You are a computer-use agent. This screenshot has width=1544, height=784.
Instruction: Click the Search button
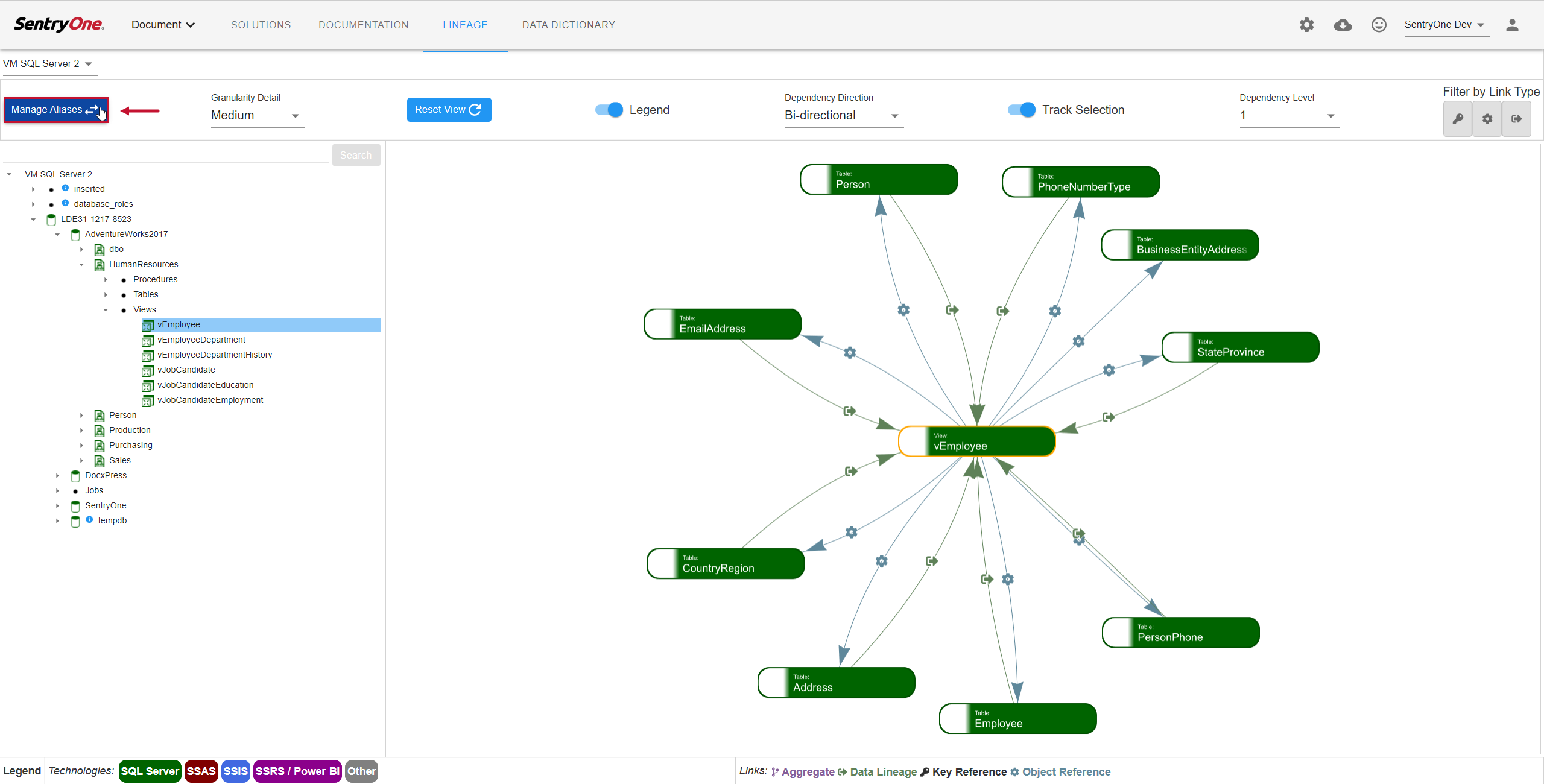pyautogui.click(x=356, y=155)
